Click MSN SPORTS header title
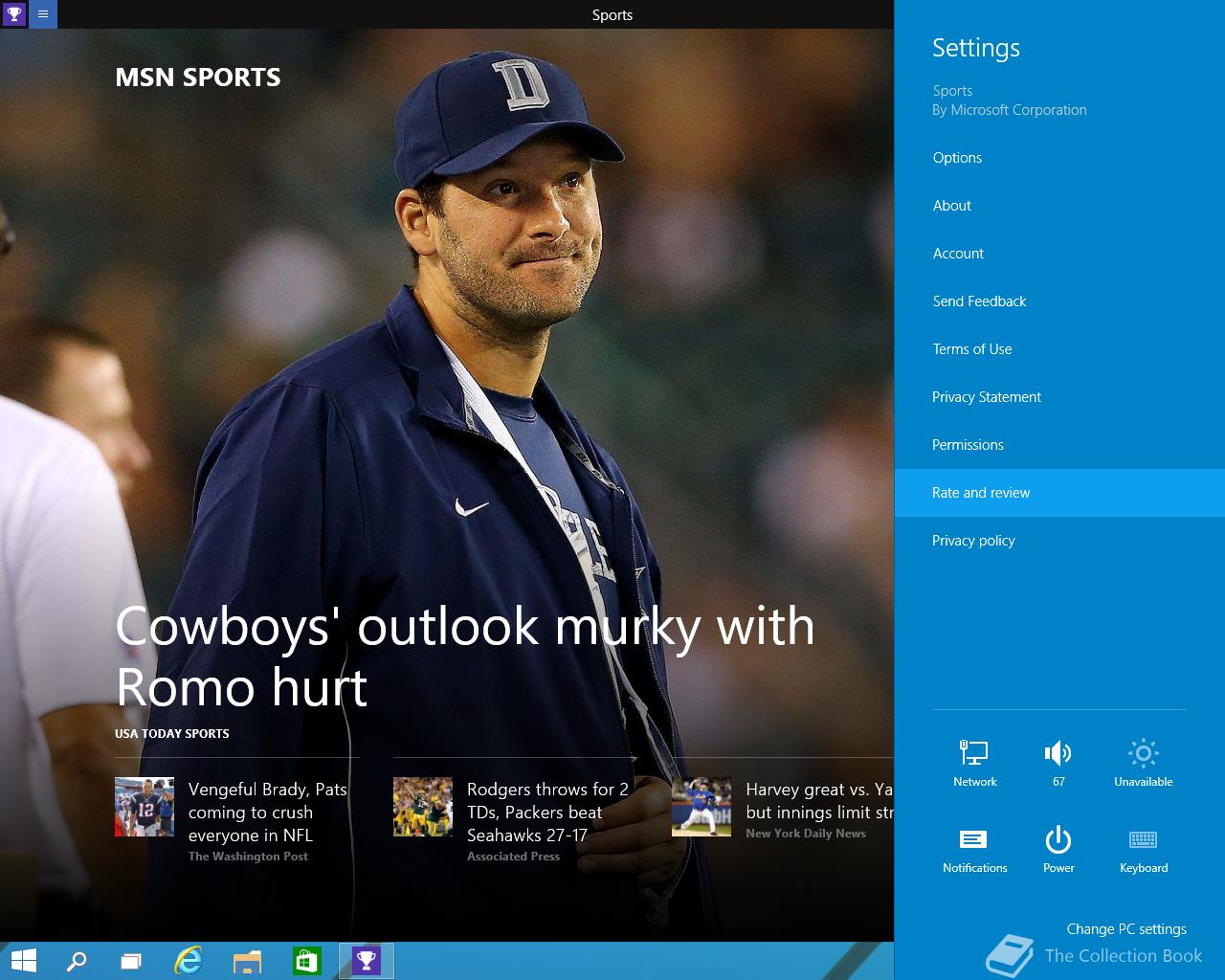The image size is (1225, 980). [x=198, y=78]
